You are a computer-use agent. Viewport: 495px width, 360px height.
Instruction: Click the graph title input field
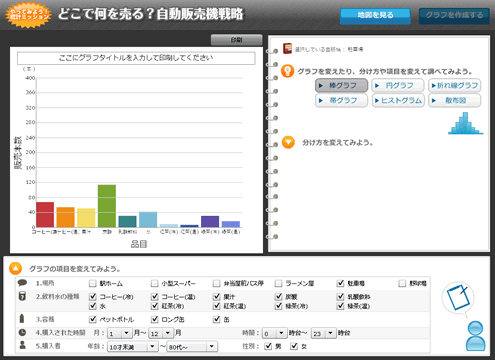pyautogui.click(x=136, y=58)
